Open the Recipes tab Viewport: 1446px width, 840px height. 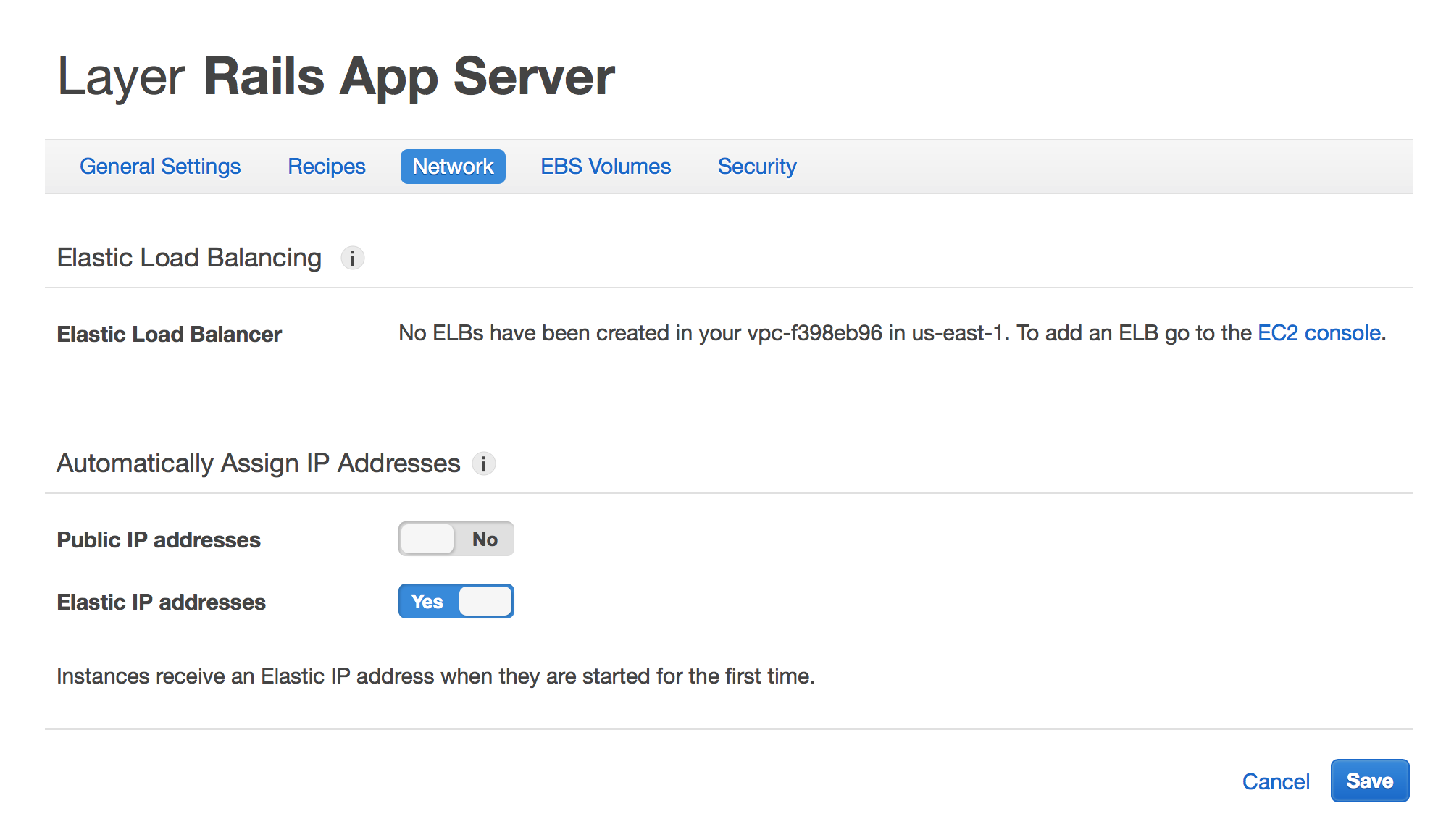327,167
